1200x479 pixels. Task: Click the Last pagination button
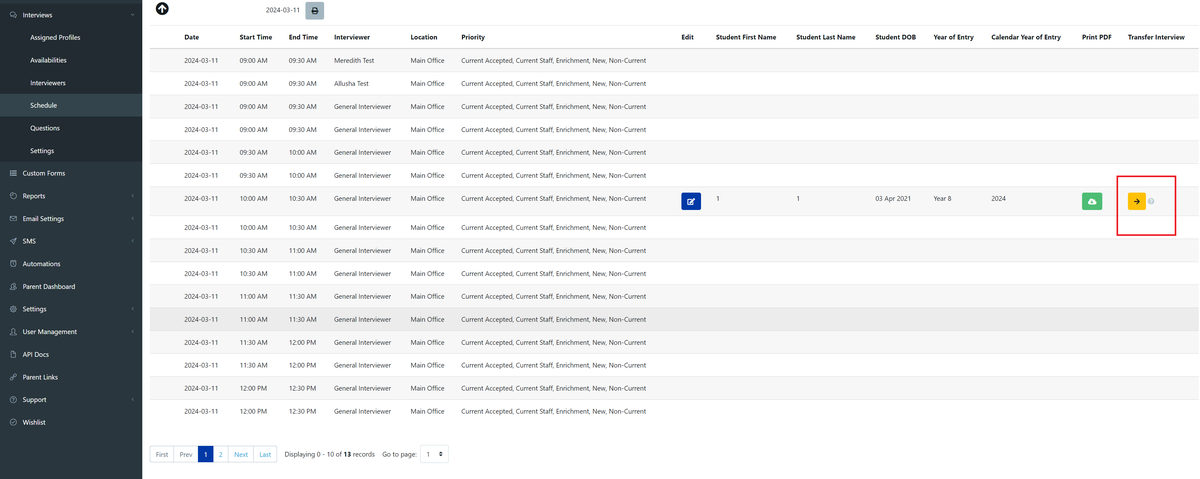[265, 454]
